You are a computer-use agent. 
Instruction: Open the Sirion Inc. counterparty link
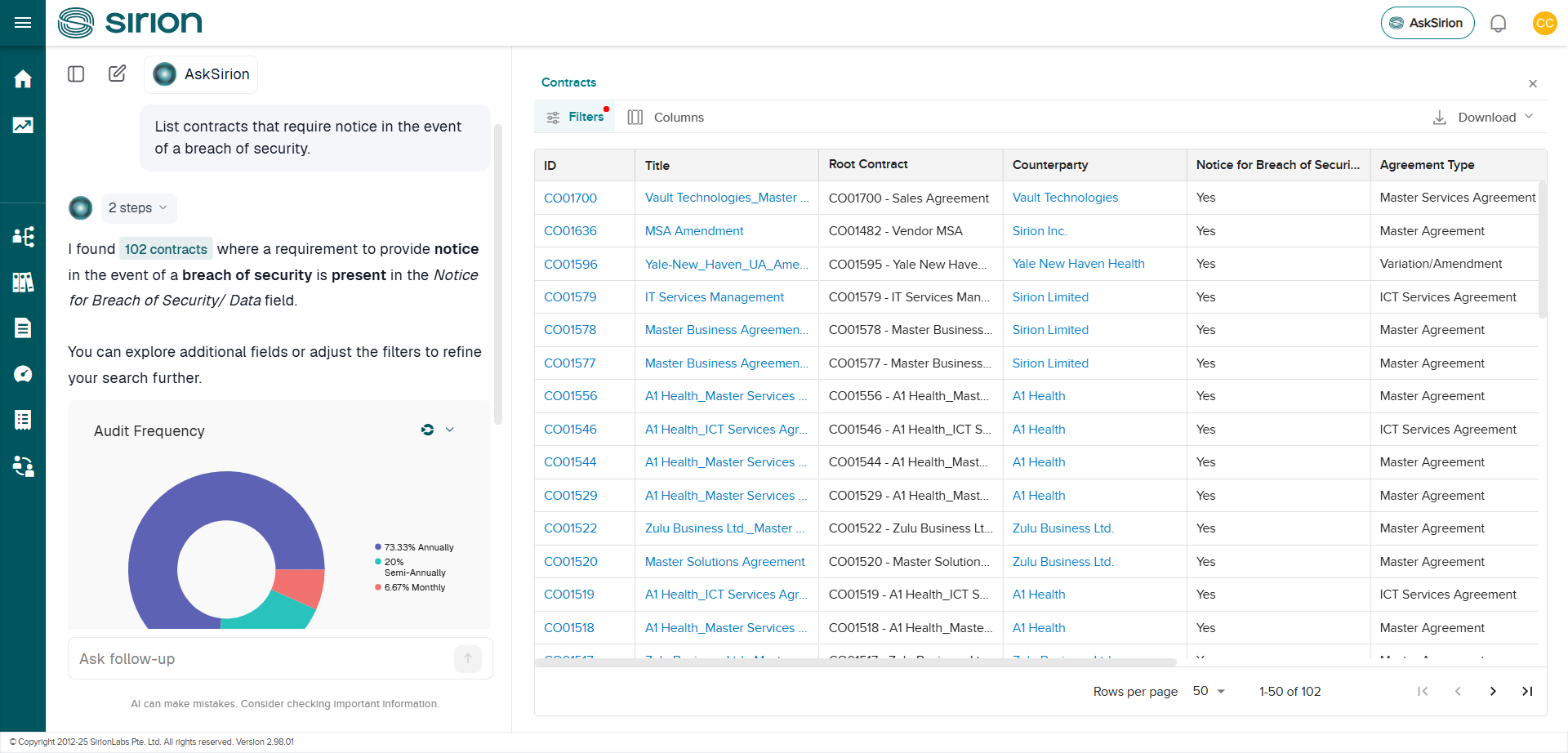click(x=1040, y=231)
